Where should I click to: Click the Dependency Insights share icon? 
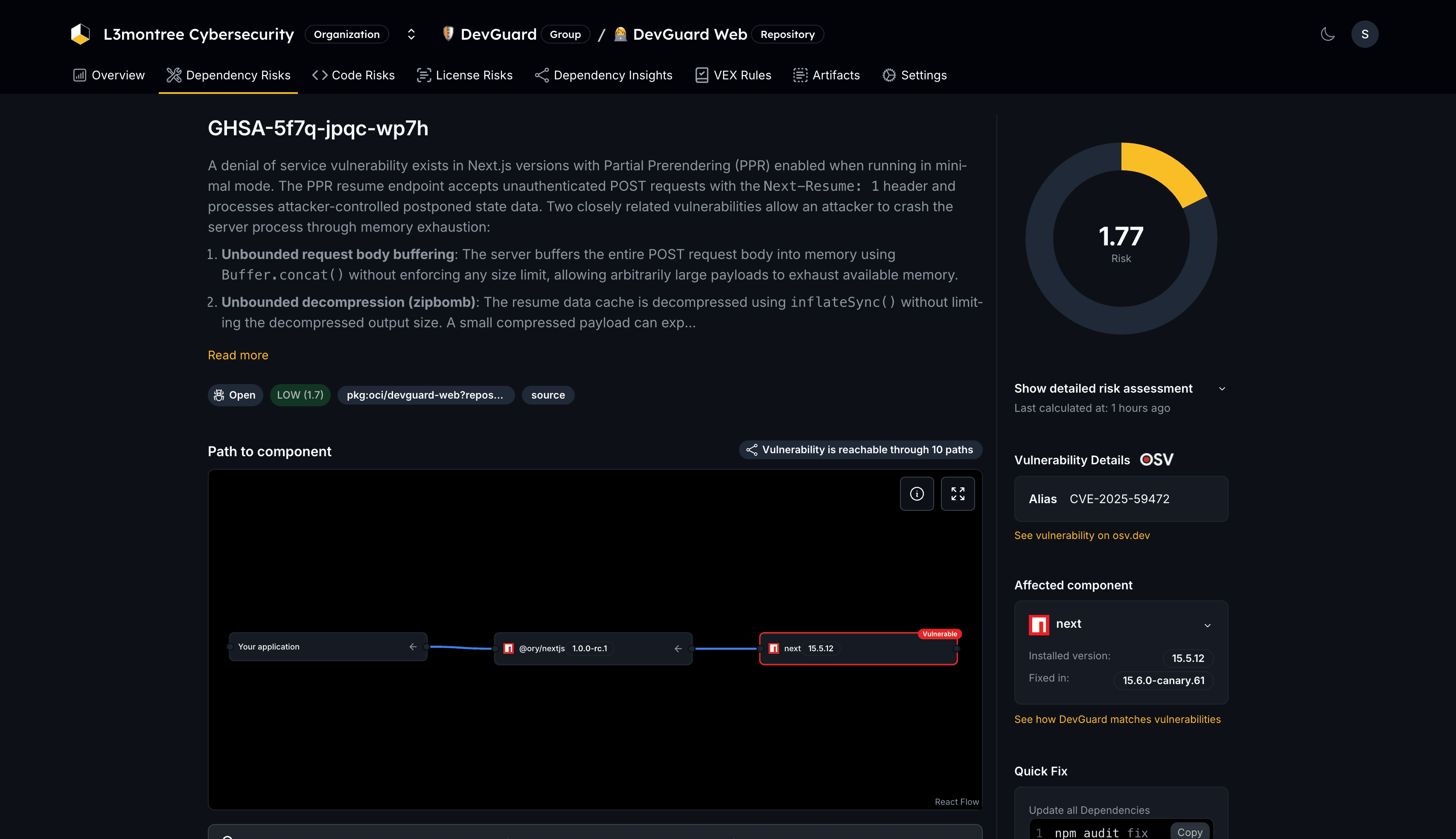tap(542, 76)
